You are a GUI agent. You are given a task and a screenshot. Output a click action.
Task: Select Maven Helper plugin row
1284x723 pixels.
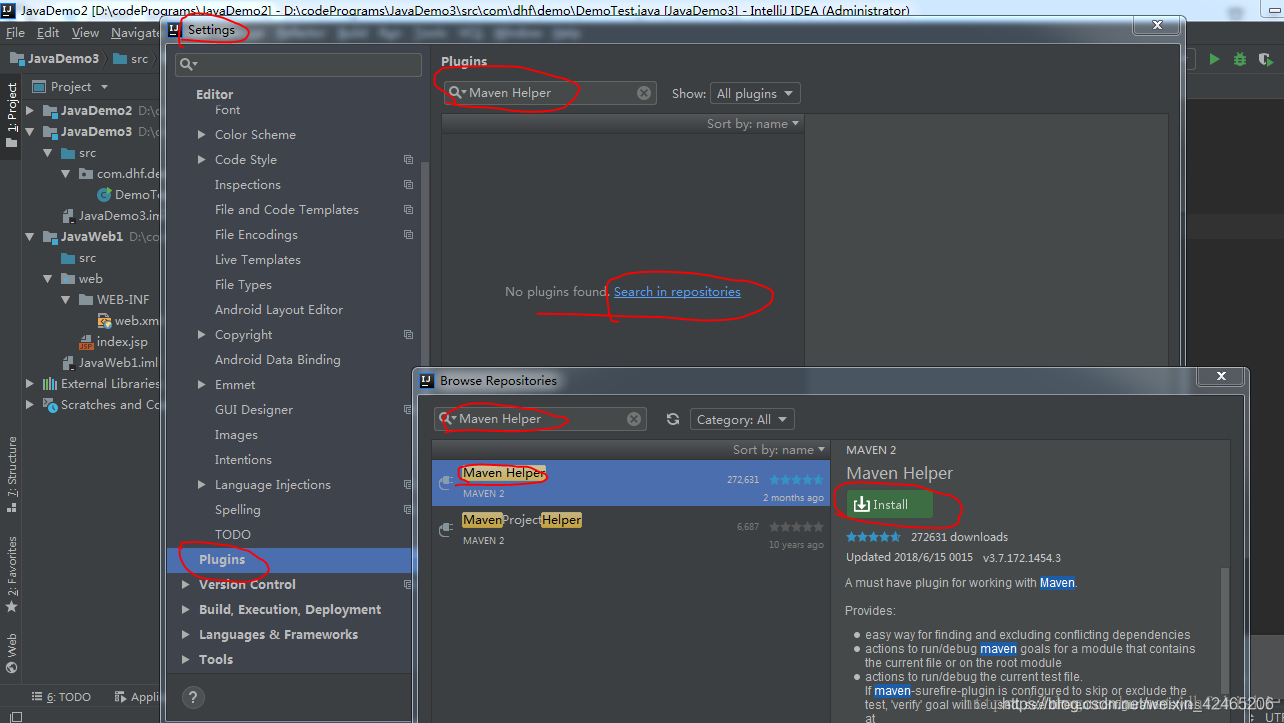(x=631, y=482)
